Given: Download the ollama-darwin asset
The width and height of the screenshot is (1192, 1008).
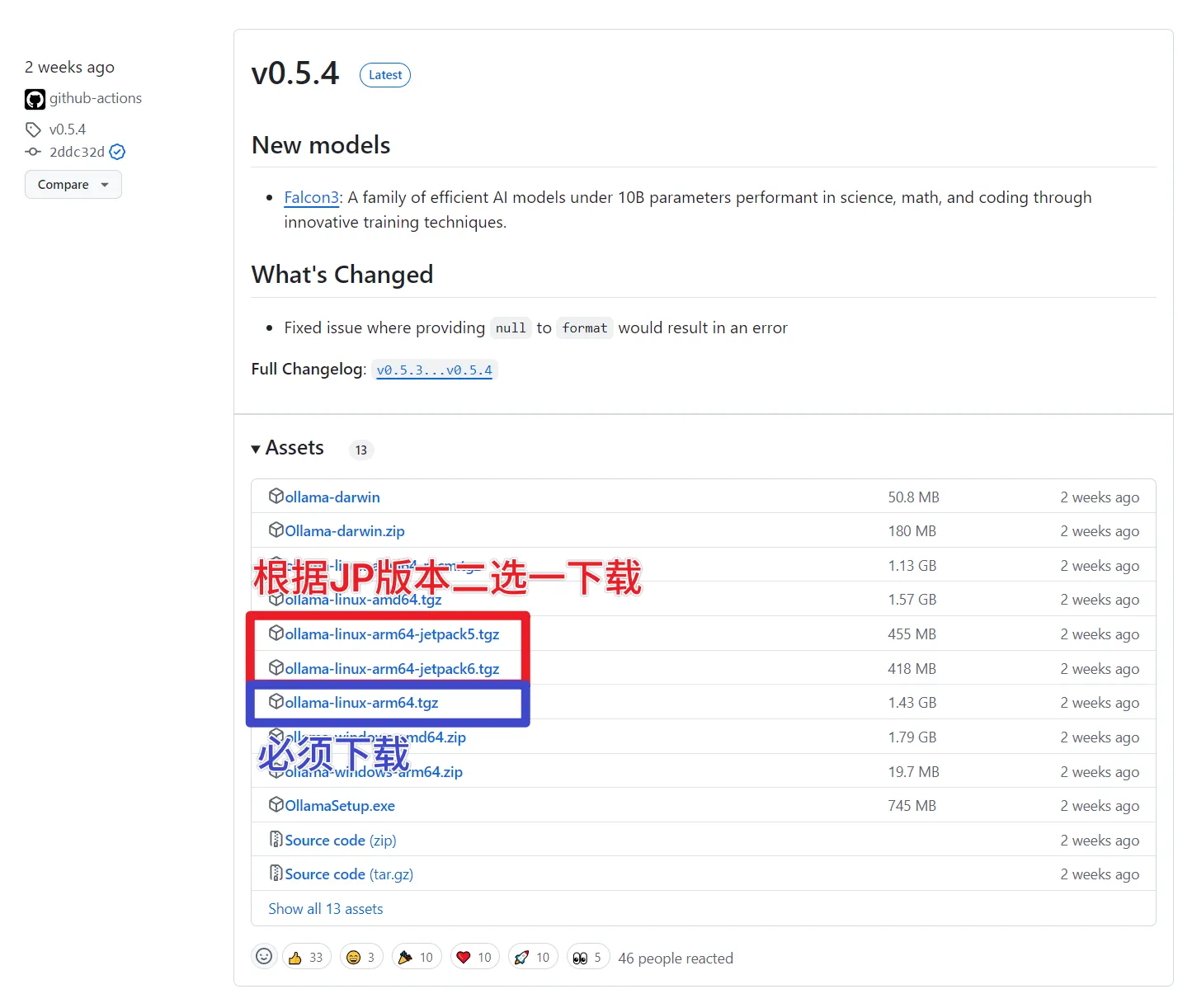Looking at the screenshot, I should coord(332,497).
